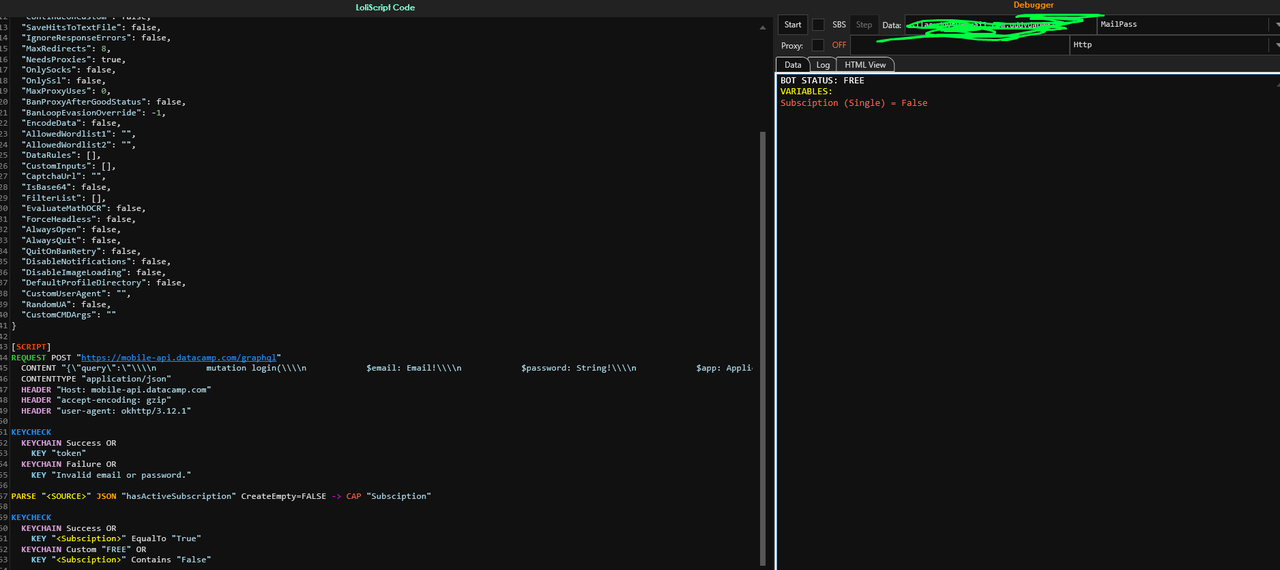This screenshot has width=1280, height=570.
Task: Click the "EvaluateMathOCR": false line
Action: click(x=83, y=209)
